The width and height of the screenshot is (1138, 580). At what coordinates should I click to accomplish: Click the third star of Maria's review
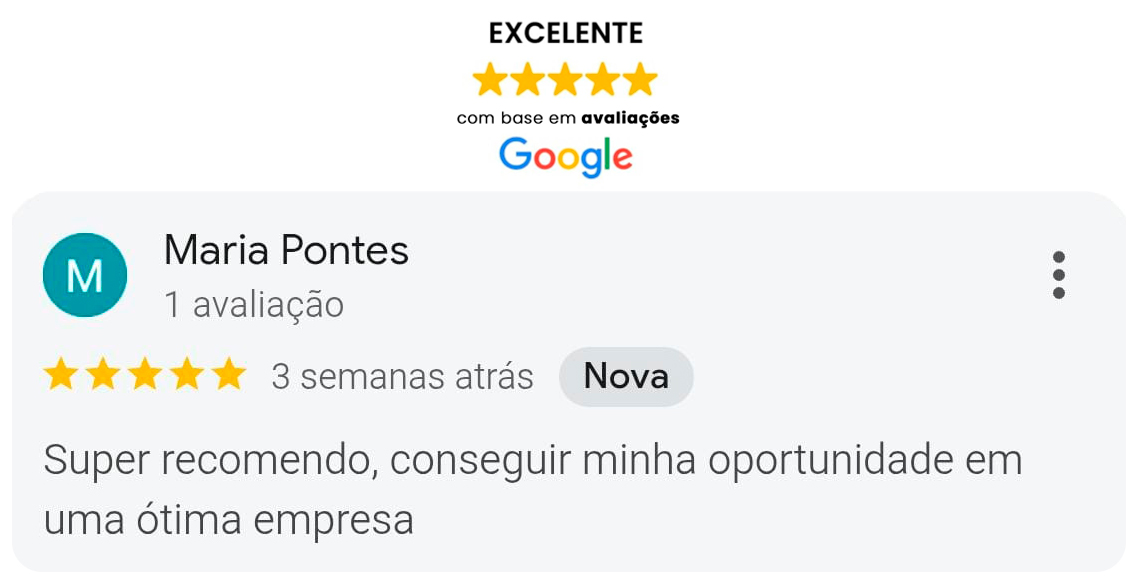145,376
